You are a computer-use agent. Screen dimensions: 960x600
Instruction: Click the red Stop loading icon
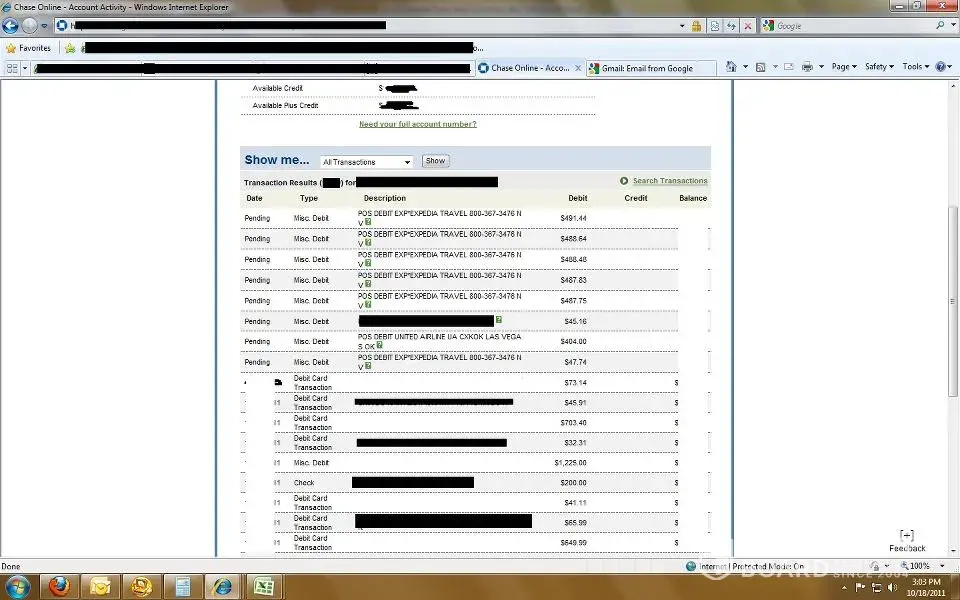pos(748,26)
